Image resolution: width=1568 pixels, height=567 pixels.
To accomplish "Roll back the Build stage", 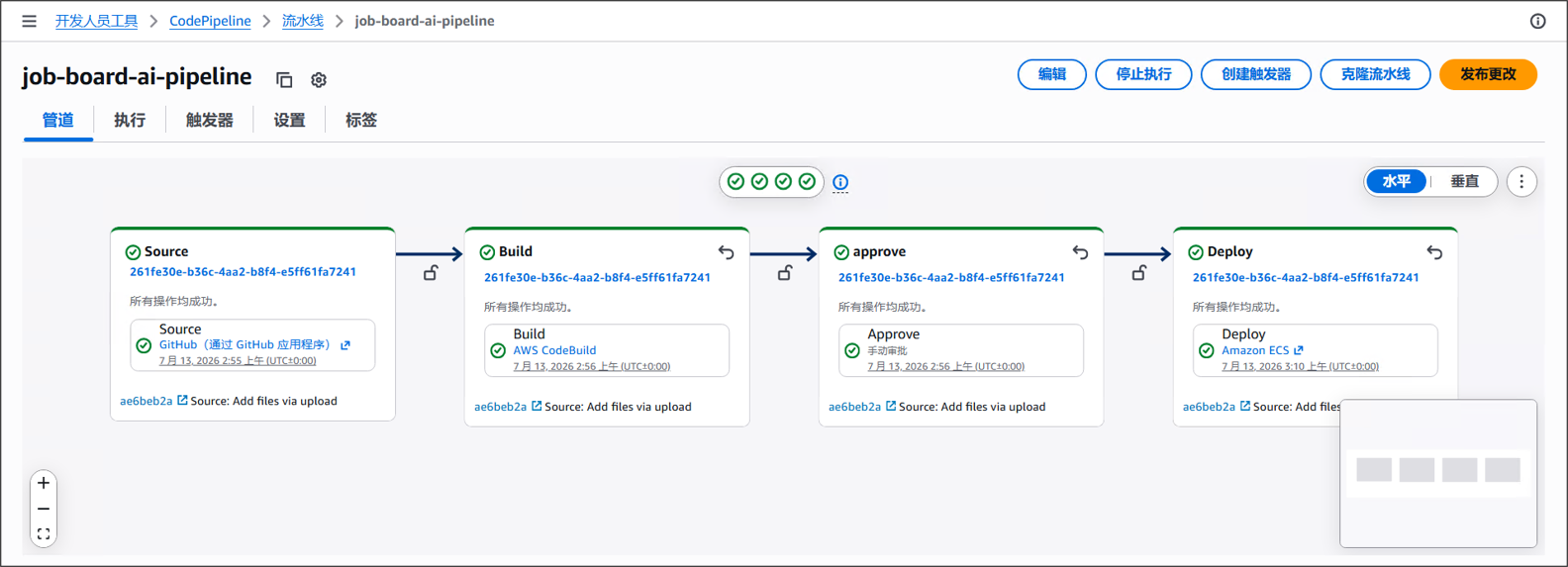I will coord(726,252).
